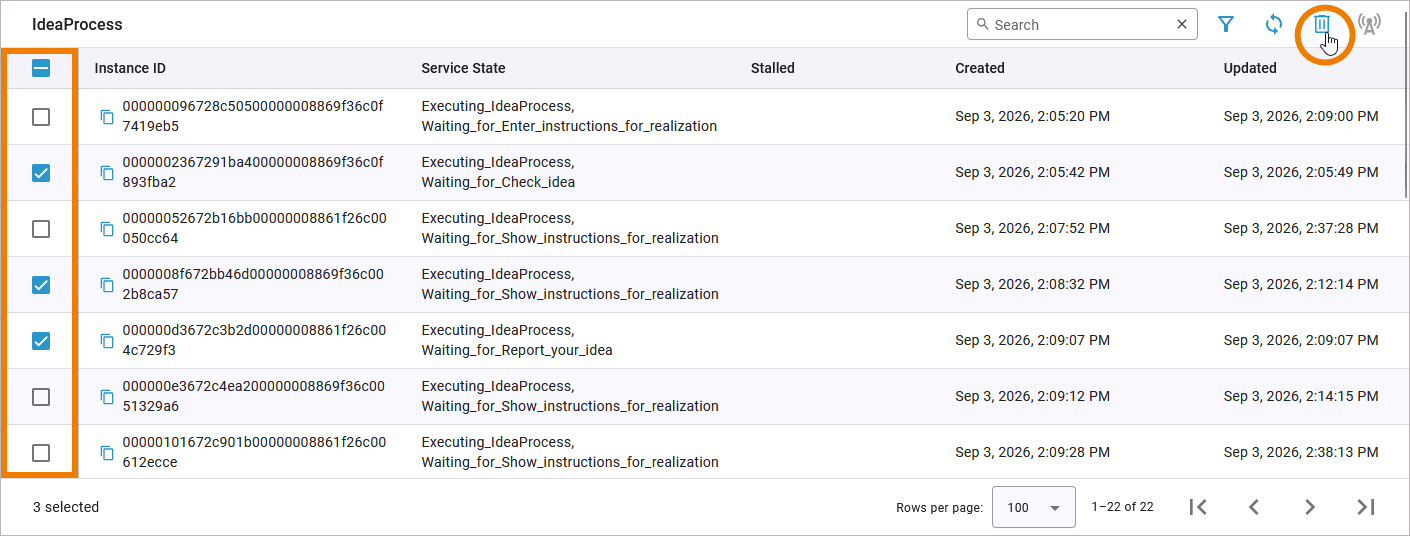Sort by the Created column header
1410x536 pixels.
click(980, 68)
